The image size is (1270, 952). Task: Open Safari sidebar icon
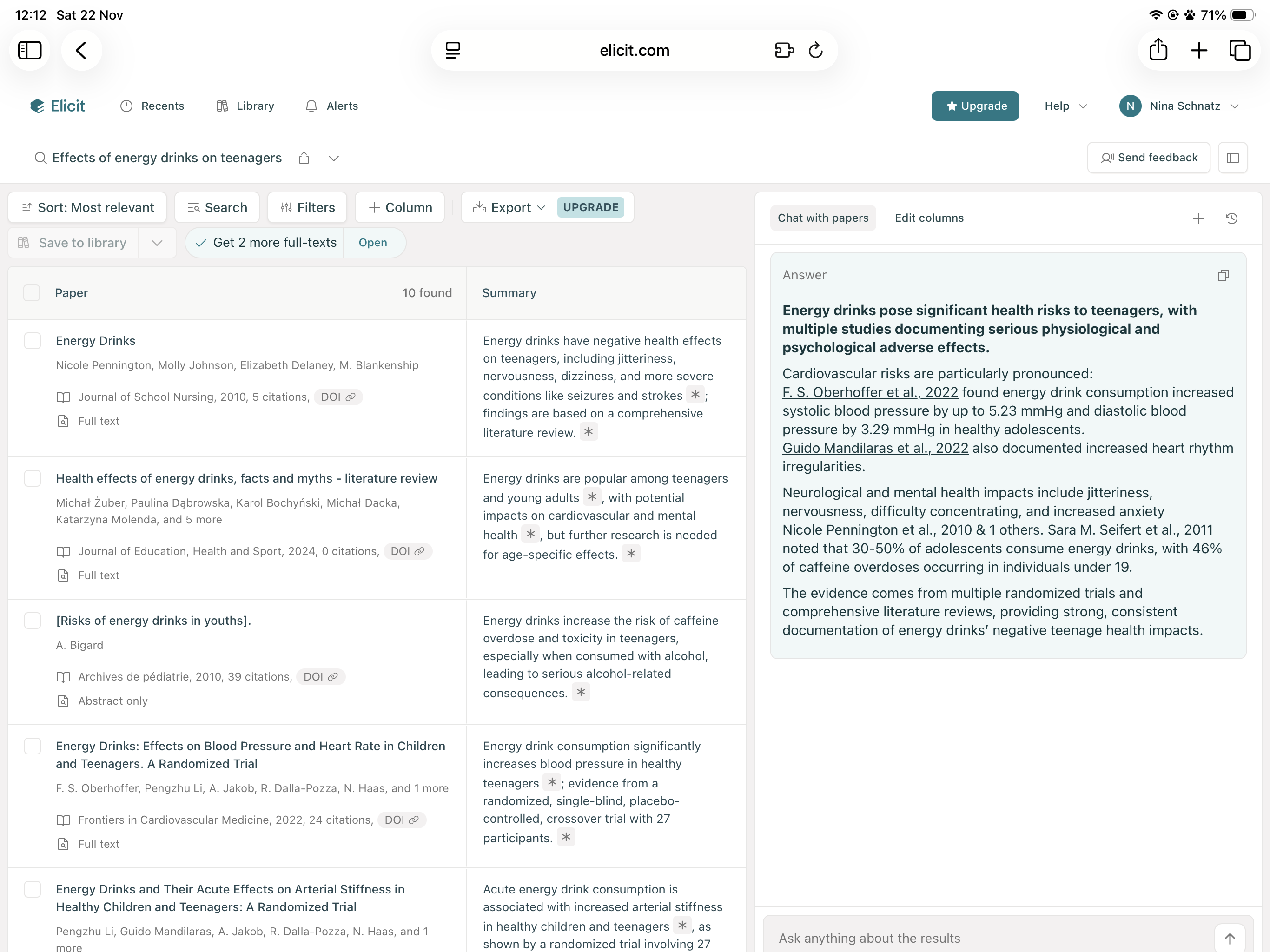point(30,51)
